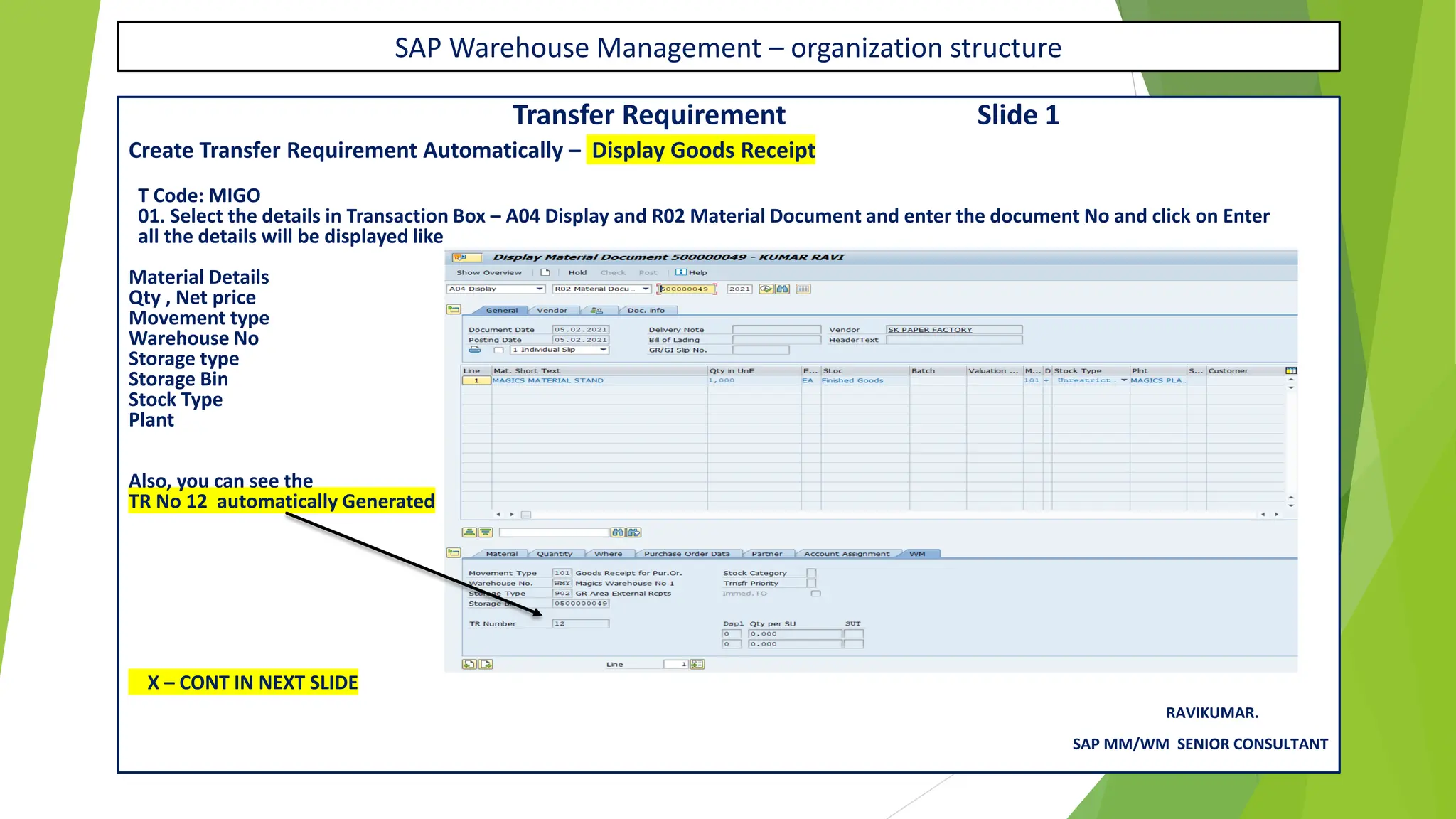Click the MAGICS PLA.. plant cell
The image size is (1456, 819).
pos(1157,380)
